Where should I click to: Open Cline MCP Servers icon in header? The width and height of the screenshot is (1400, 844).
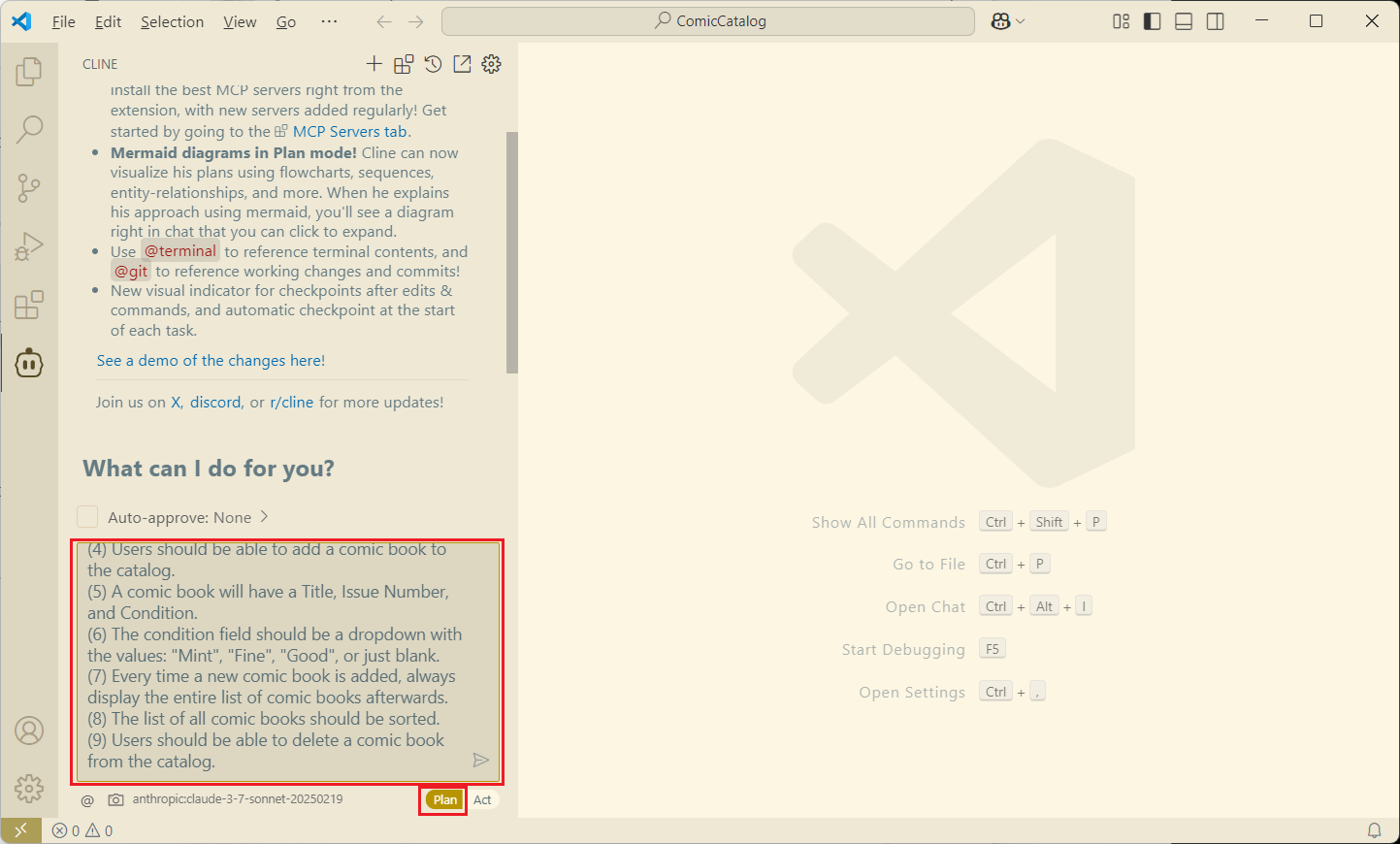pos(404,64)
